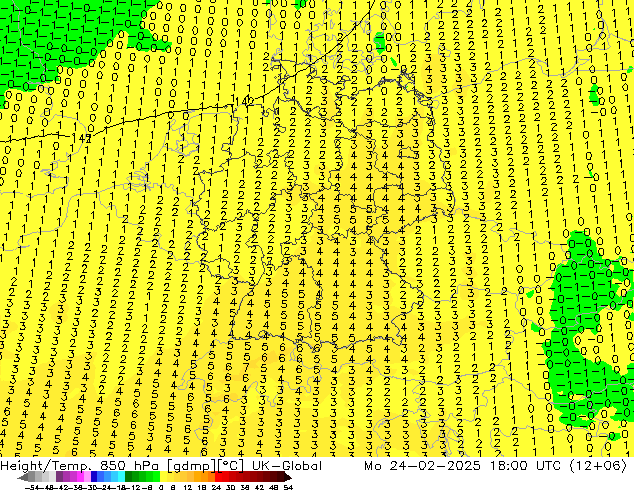Click the '[gdmp]' unit label

click(190, 467)
